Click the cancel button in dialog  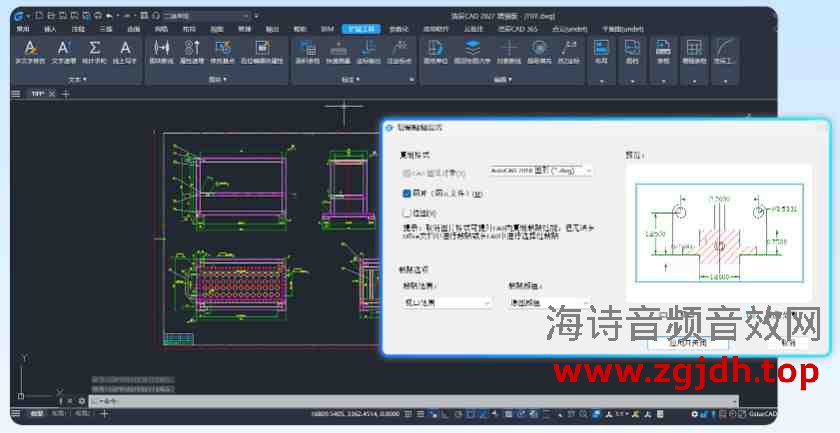tap(788, 342)
